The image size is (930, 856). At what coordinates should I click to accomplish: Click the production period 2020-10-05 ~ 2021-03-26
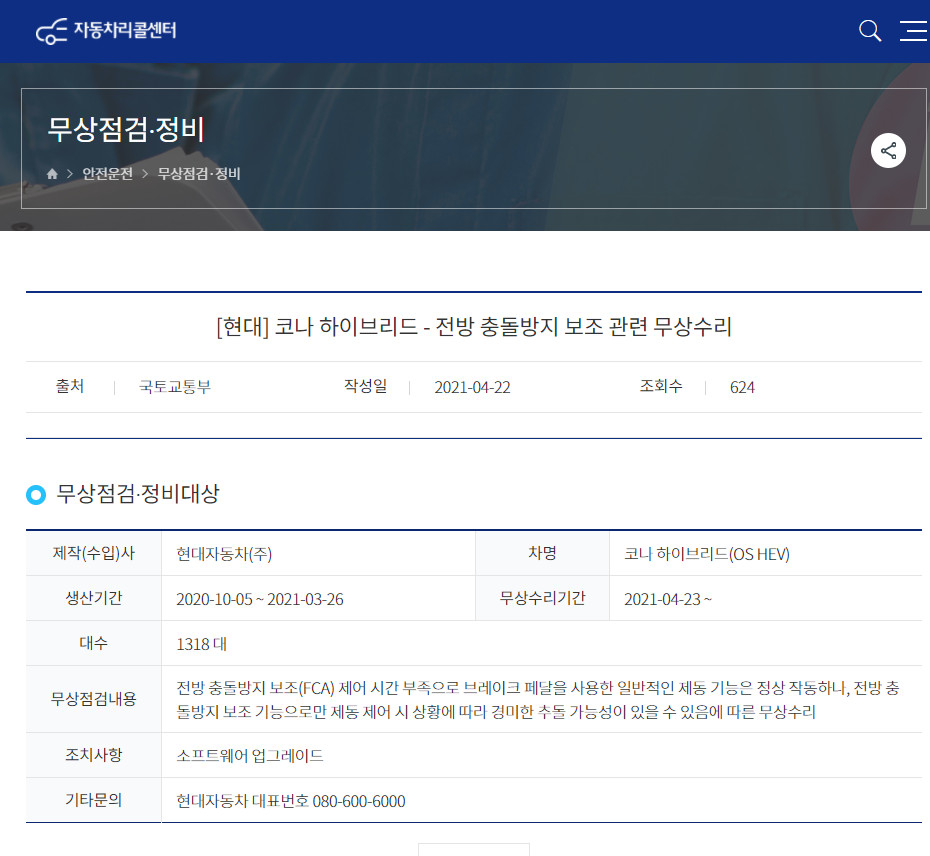pos(260,599)
